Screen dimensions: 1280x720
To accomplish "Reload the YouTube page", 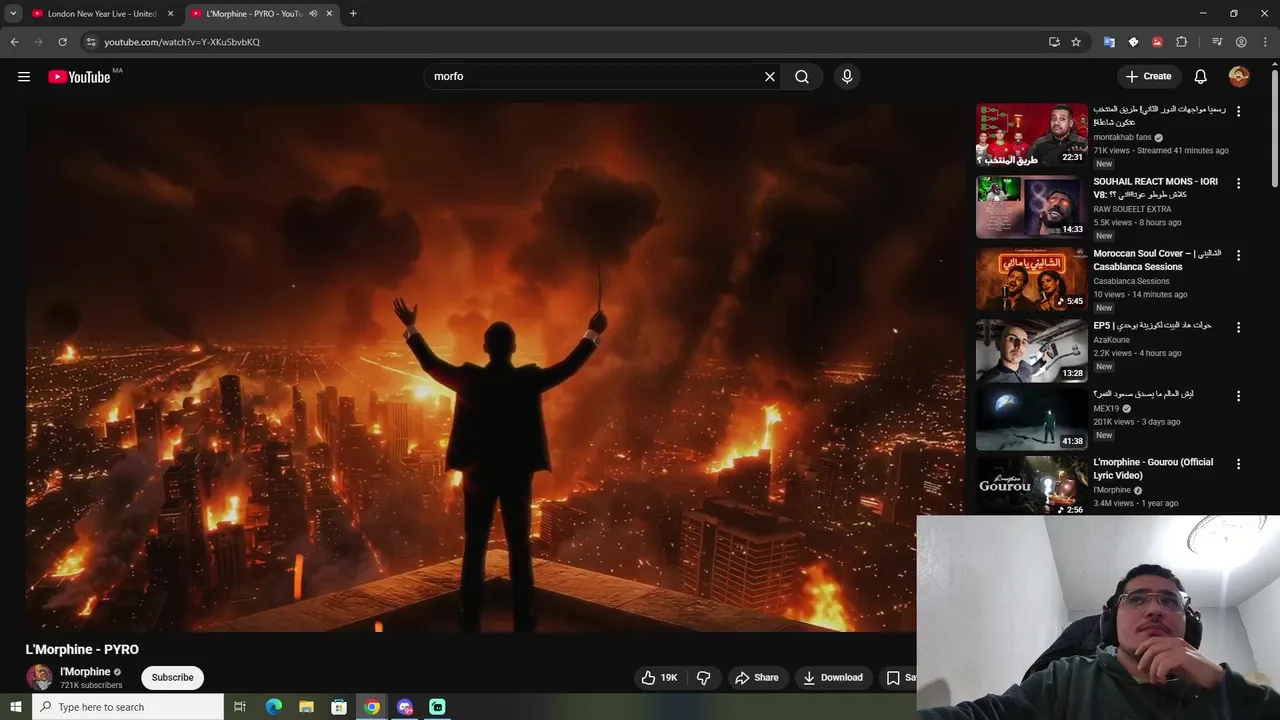I will (62, 42).
